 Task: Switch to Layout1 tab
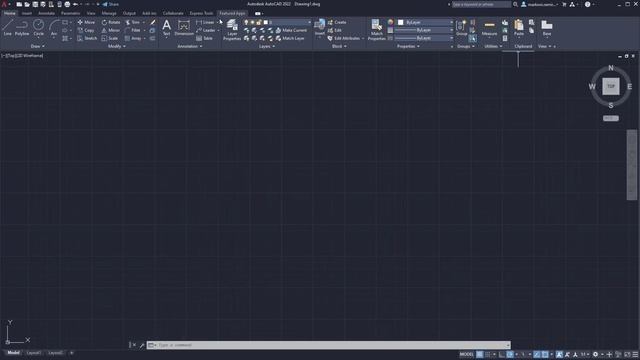coord(33,353)
